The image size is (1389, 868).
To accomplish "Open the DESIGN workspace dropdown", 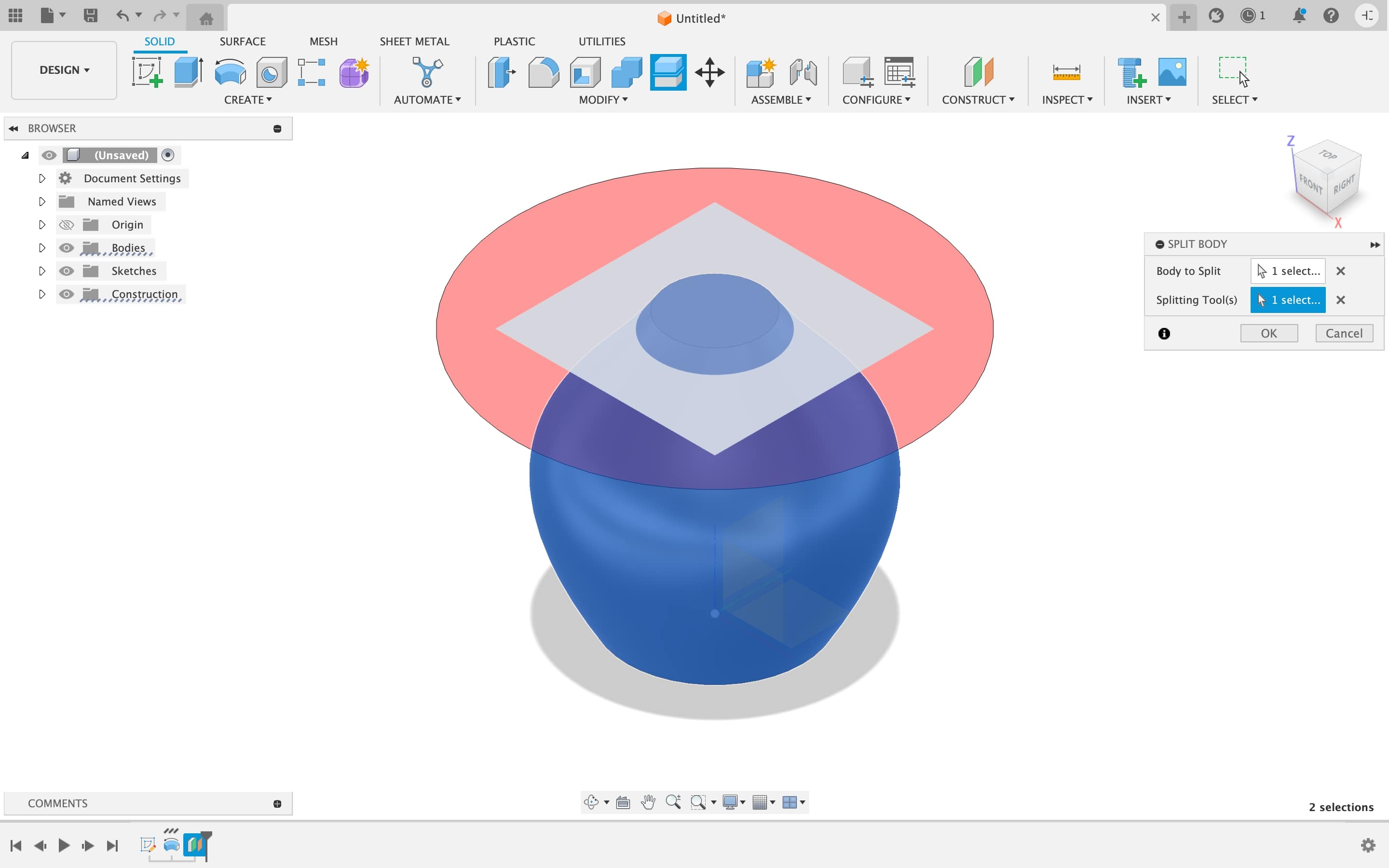I will coord(64,70).
